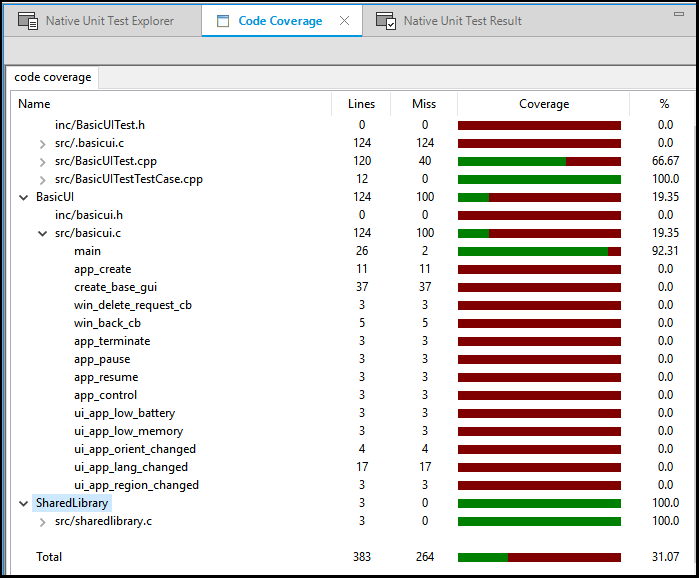The width and height of the screenshot is (699, 578).
Task: Expand the src/sharedlibrary.c node
Action: tap(42, 521)
